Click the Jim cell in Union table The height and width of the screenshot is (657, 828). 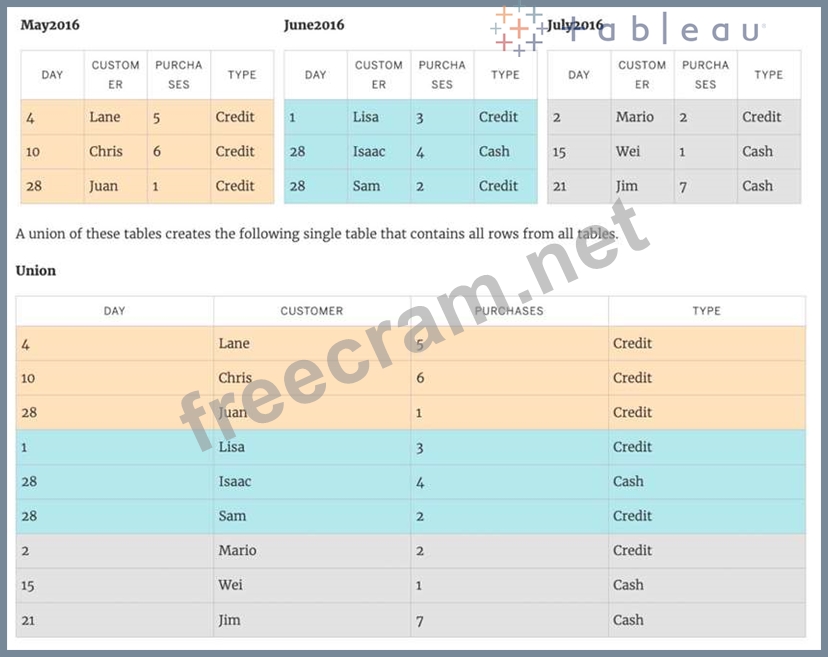(x=230, y=620)
